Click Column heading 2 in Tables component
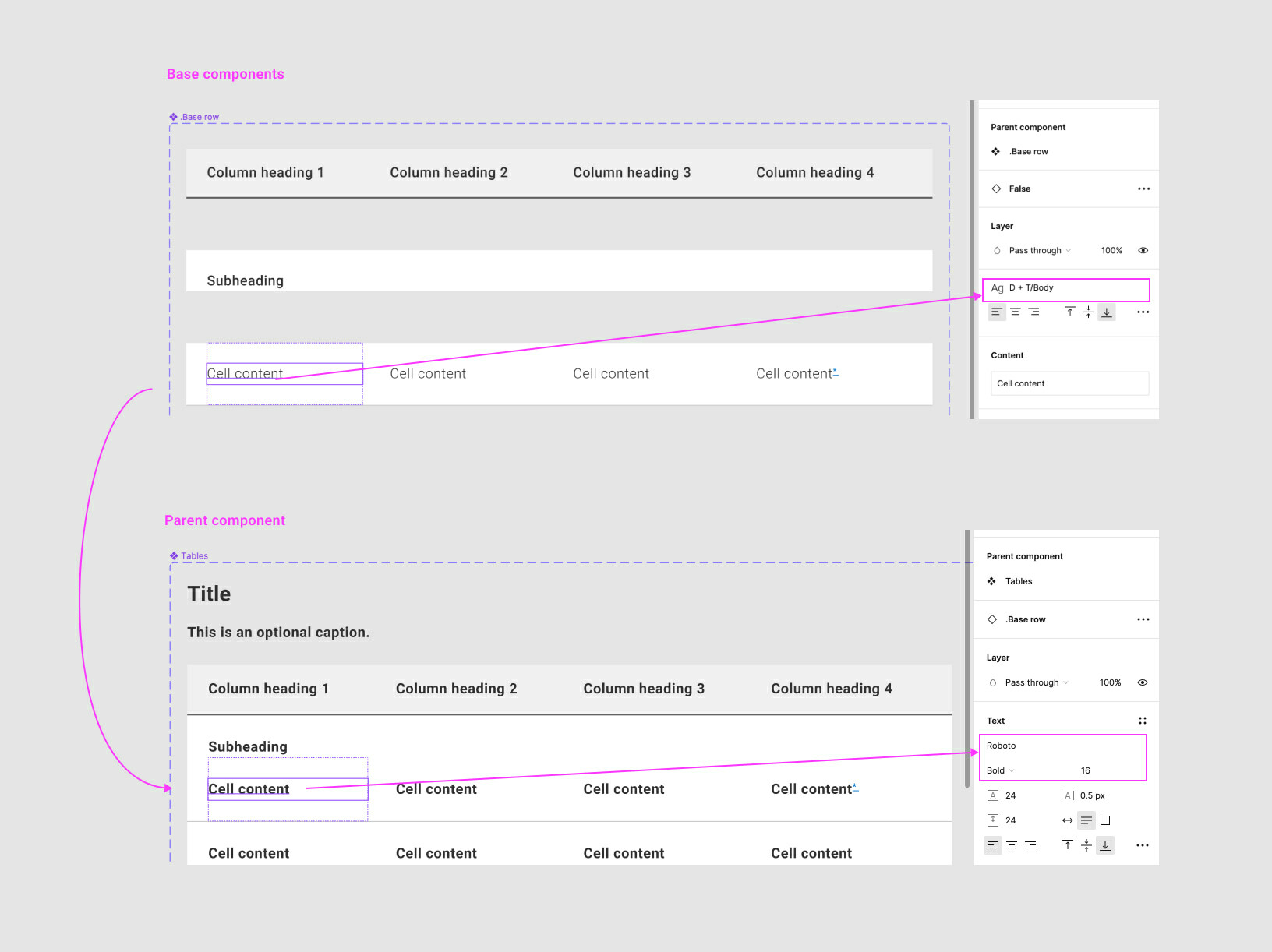1272x952 pixels. click(457, 689)
